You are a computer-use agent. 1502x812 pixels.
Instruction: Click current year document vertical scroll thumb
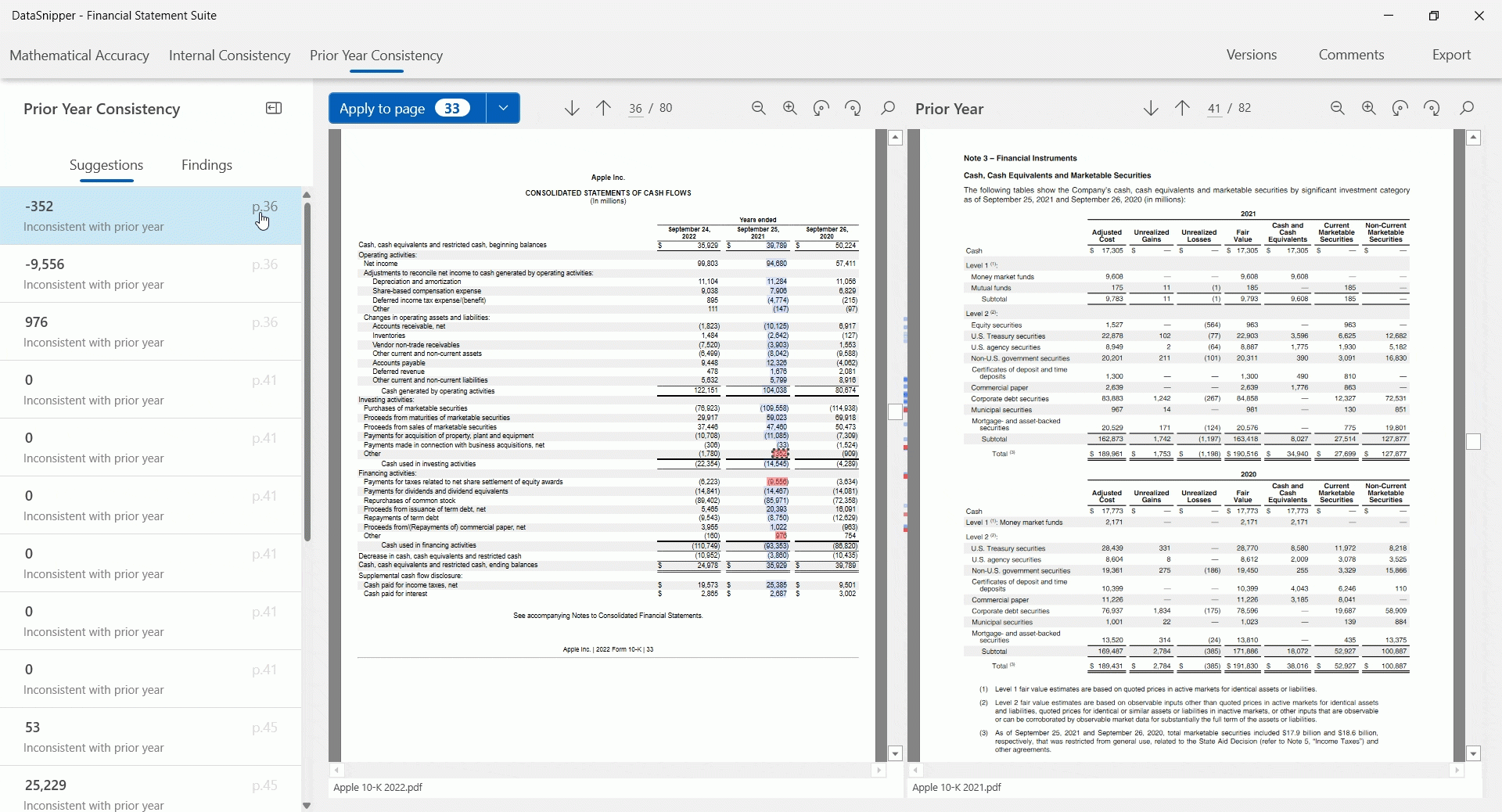click(896, 411)
